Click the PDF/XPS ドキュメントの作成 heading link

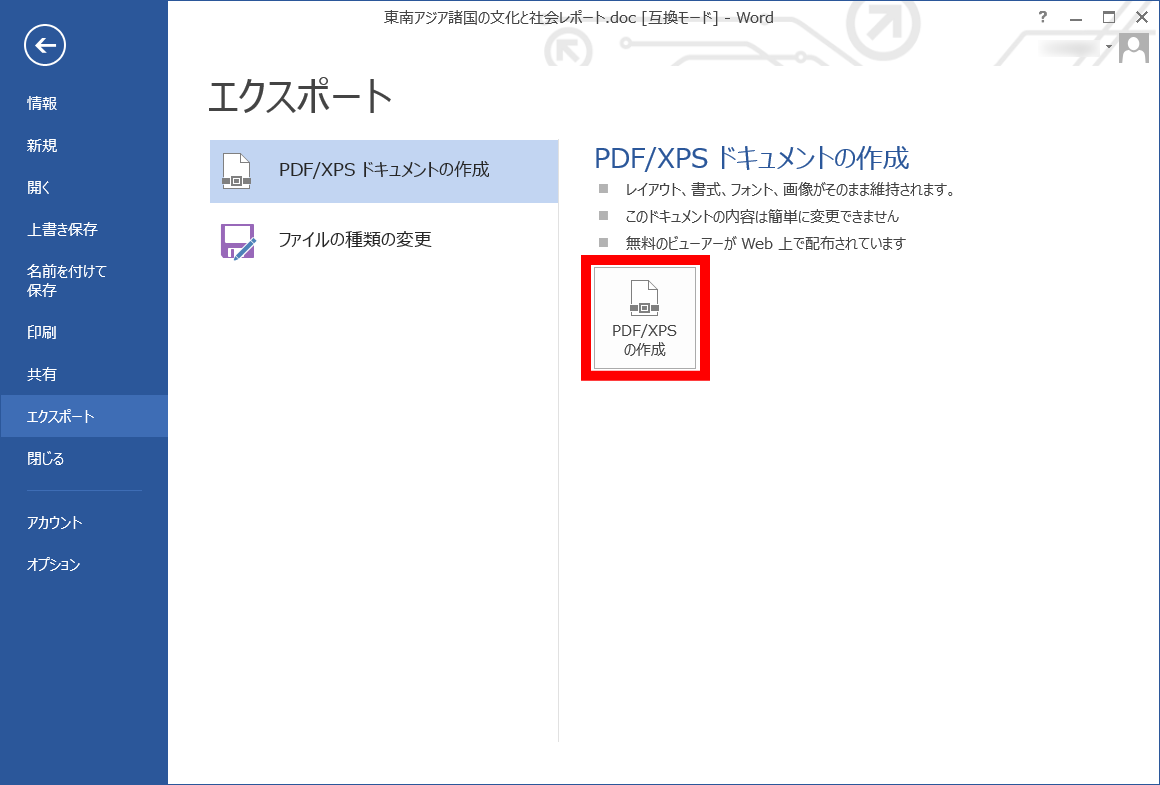(750, 158)
